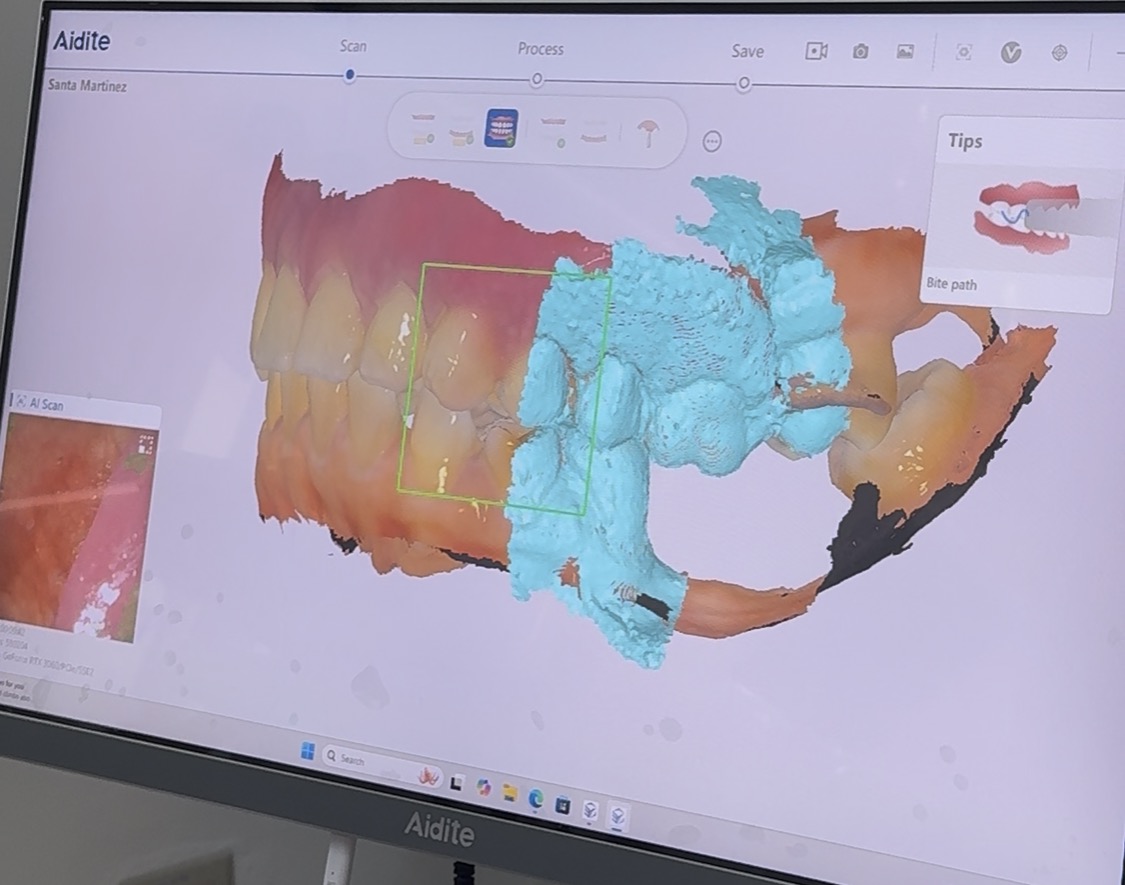Select the upper jaw scan icon
This screenshot has height=885, width=1125.
tap(423, 128)
